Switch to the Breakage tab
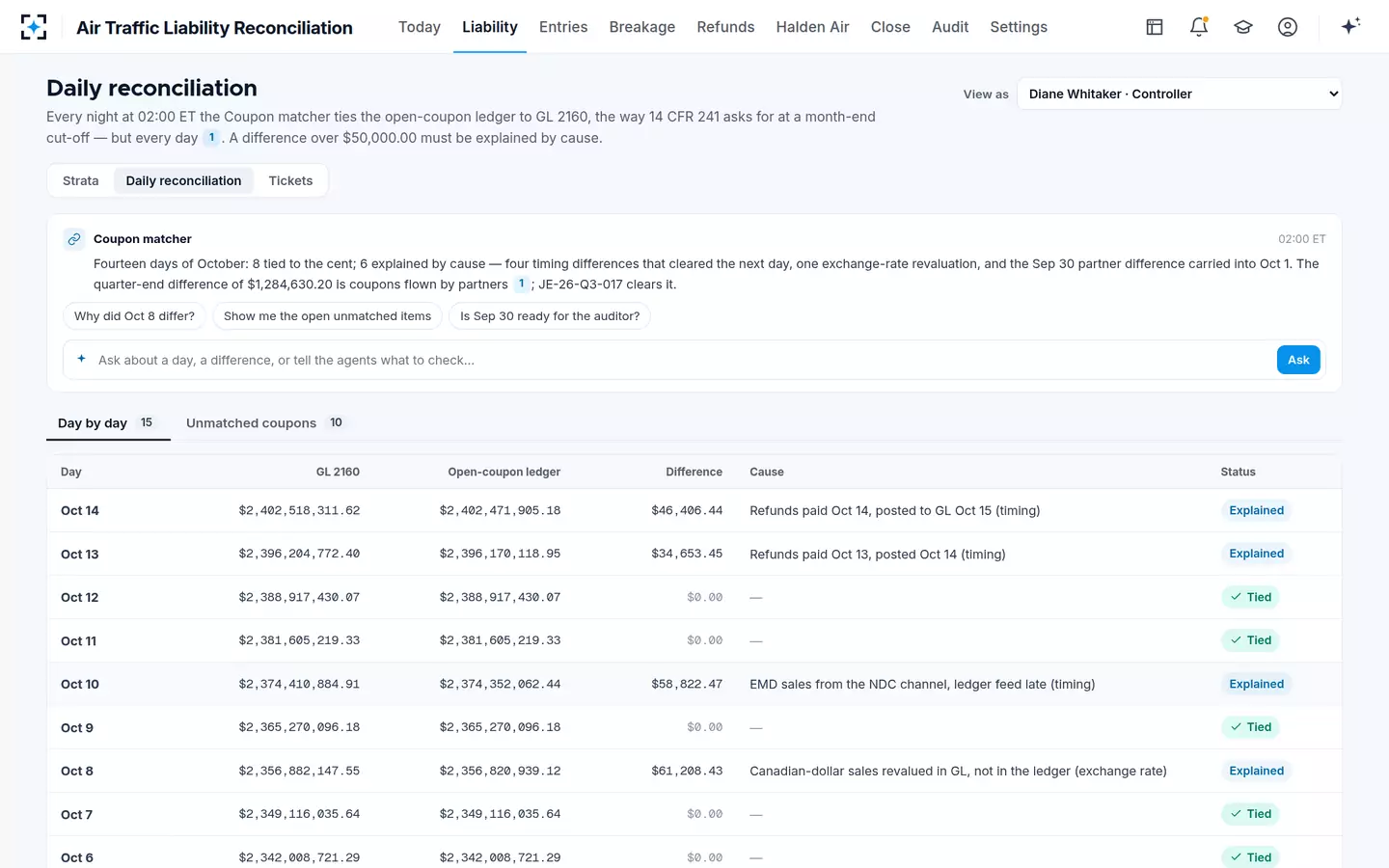1389x868 pixels. click(642, 27)
